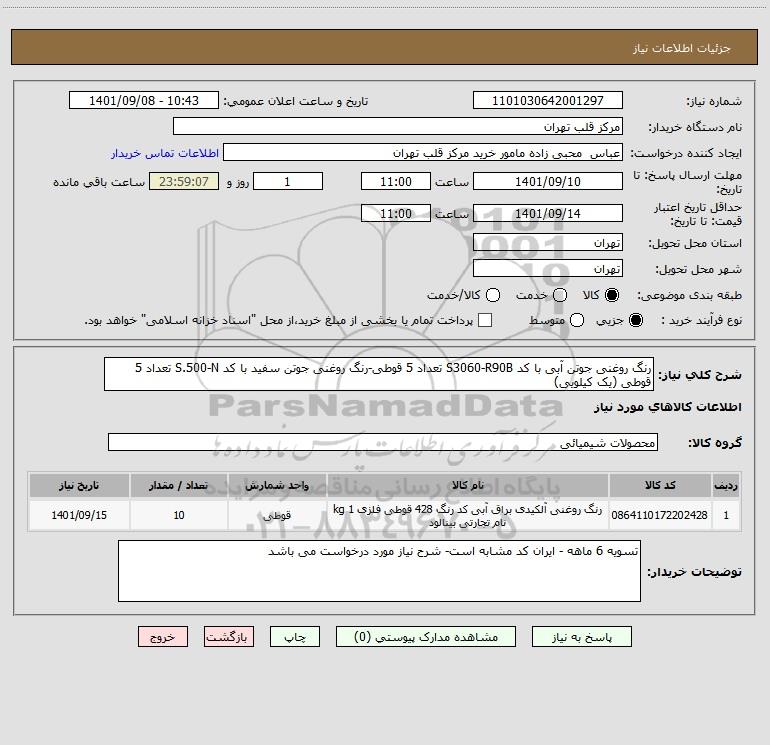The height and width of the screenshot is (745, 770).
Task: Click the کد کالا column header
Action: [660, 485]
